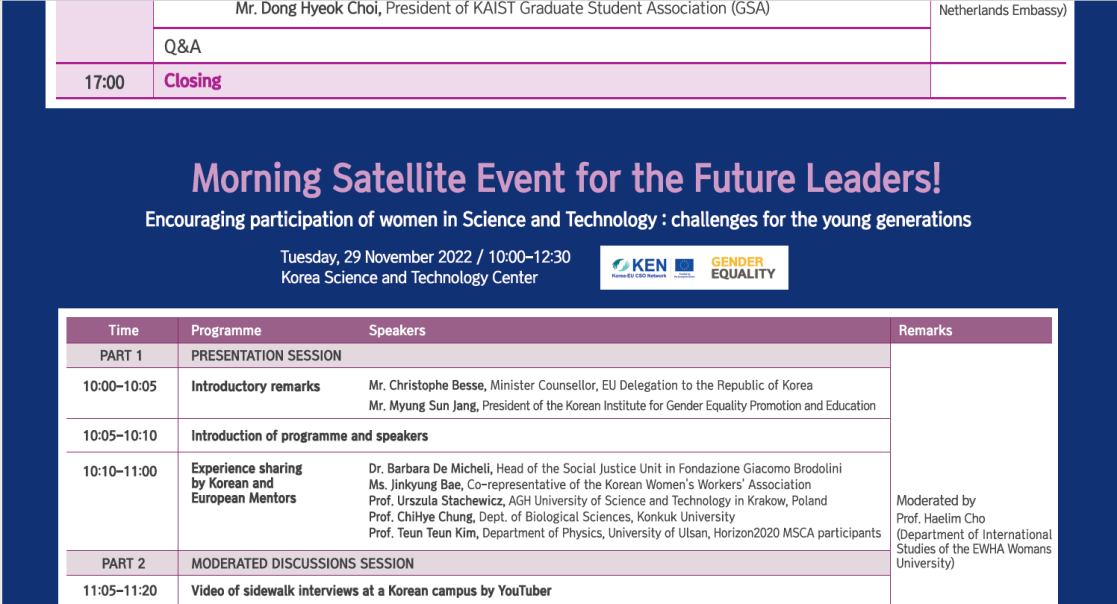
Task: Select the Time column header
Action: [x=123, y=330]
